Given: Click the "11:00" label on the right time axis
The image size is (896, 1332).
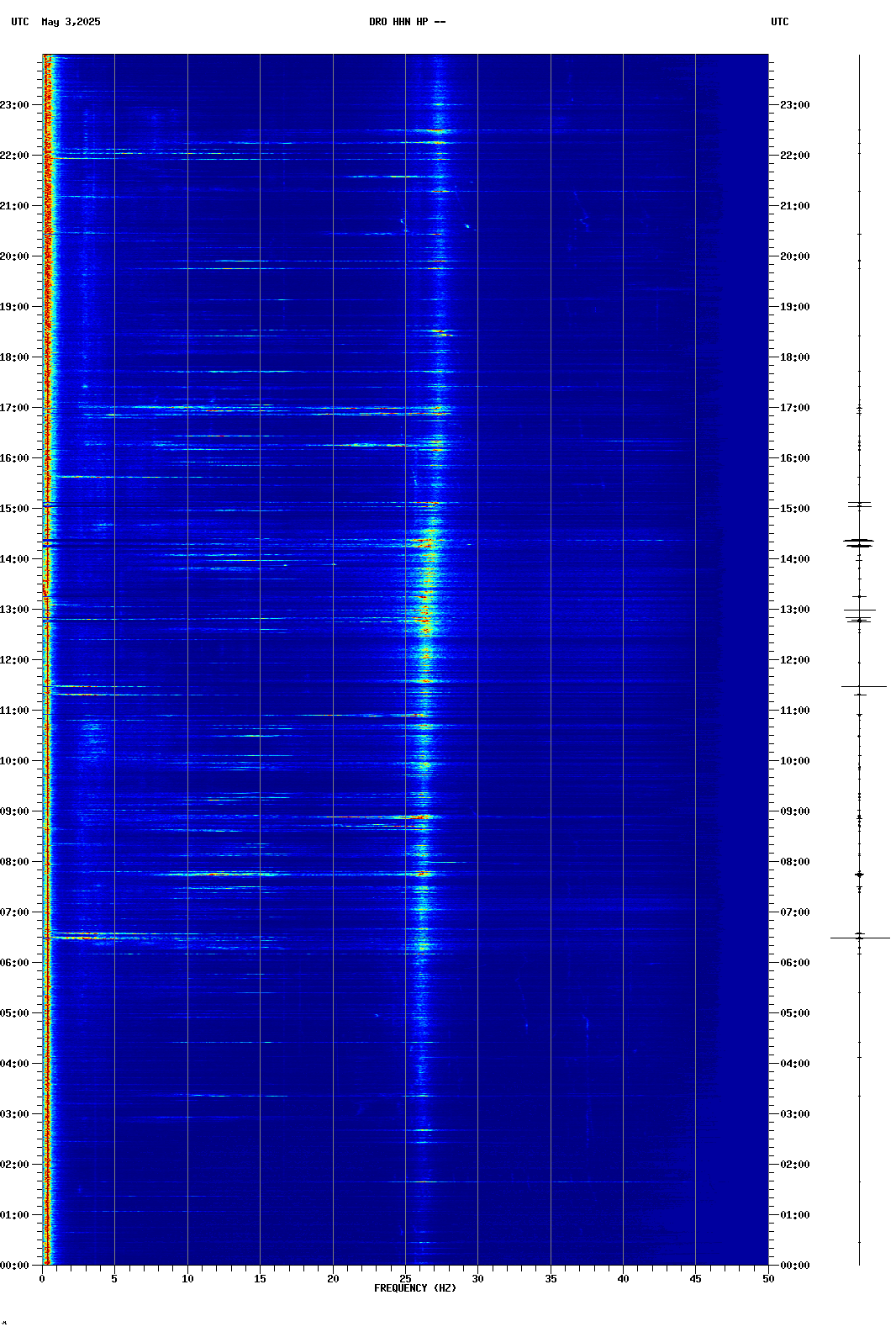Looking at the screenshot, I should (795, 711).
